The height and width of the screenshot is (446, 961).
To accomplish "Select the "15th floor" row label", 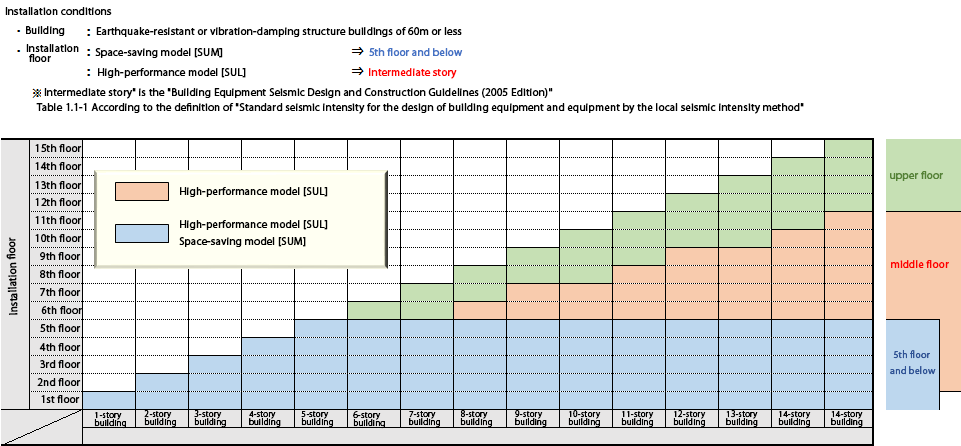I will [x=58, y=148].
